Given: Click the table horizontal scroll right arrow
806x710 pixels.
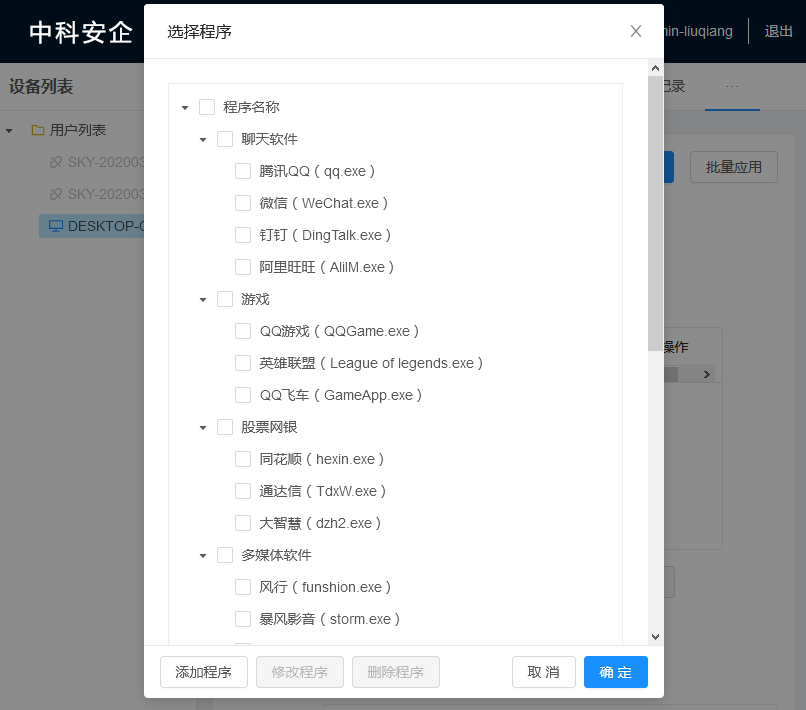Looking at the screenshot, I should click(x=707, y=374).
